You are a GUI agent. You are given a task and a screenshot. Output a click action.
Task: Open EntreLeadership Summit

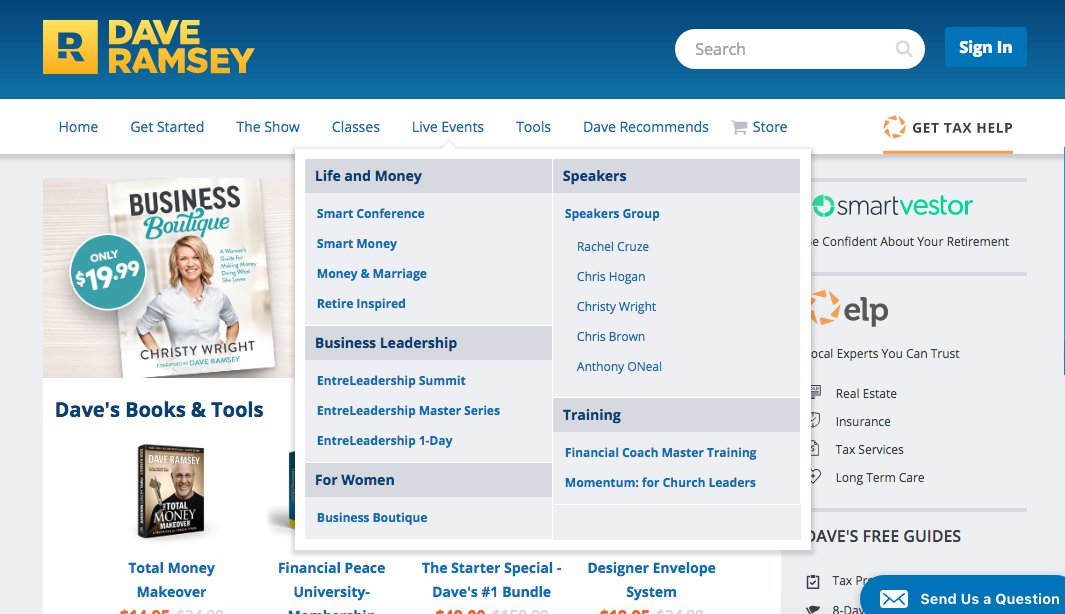pyautogui.click(x=391, y=380)
